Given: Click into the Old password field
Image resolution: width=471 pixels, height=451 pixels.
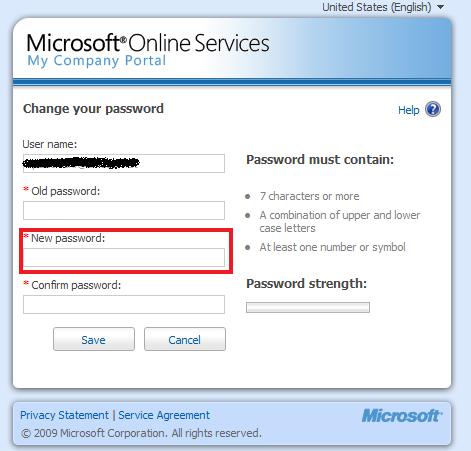Looking at the screenshot, I should 124,210.
